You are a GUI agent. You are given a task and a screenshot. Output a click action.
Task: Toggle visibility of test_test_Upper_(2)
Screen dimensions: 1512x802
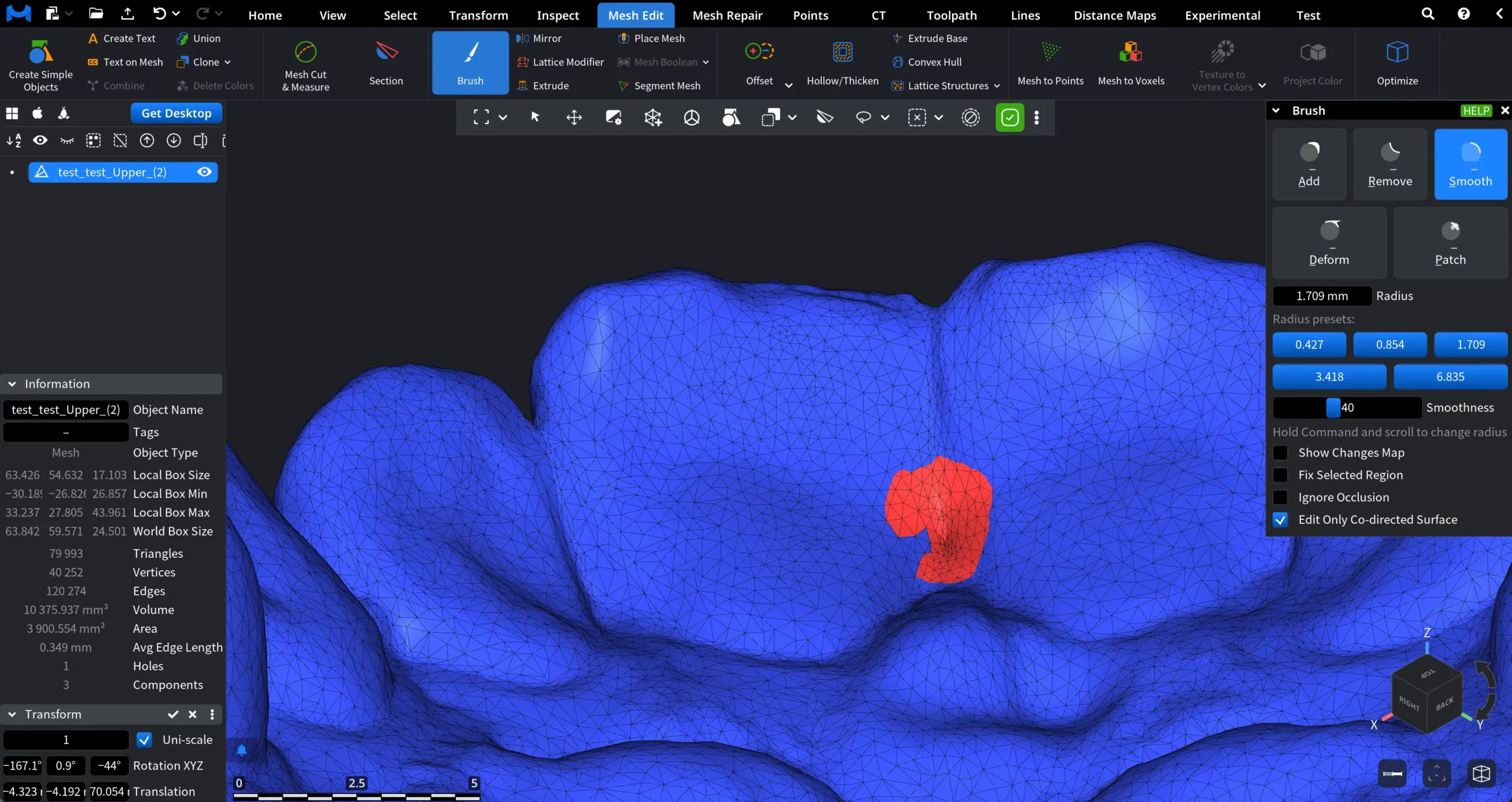click(x=203, y=172)
